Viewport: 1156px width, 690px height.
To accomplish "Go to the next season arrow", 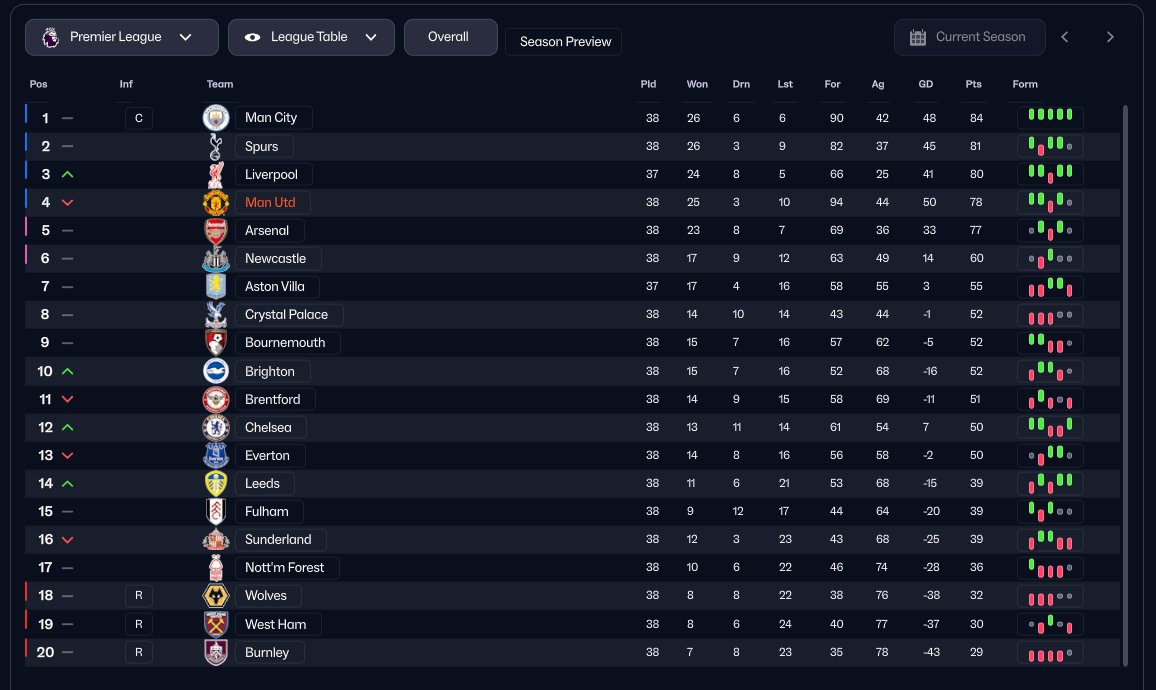I will pos(1110,37).
